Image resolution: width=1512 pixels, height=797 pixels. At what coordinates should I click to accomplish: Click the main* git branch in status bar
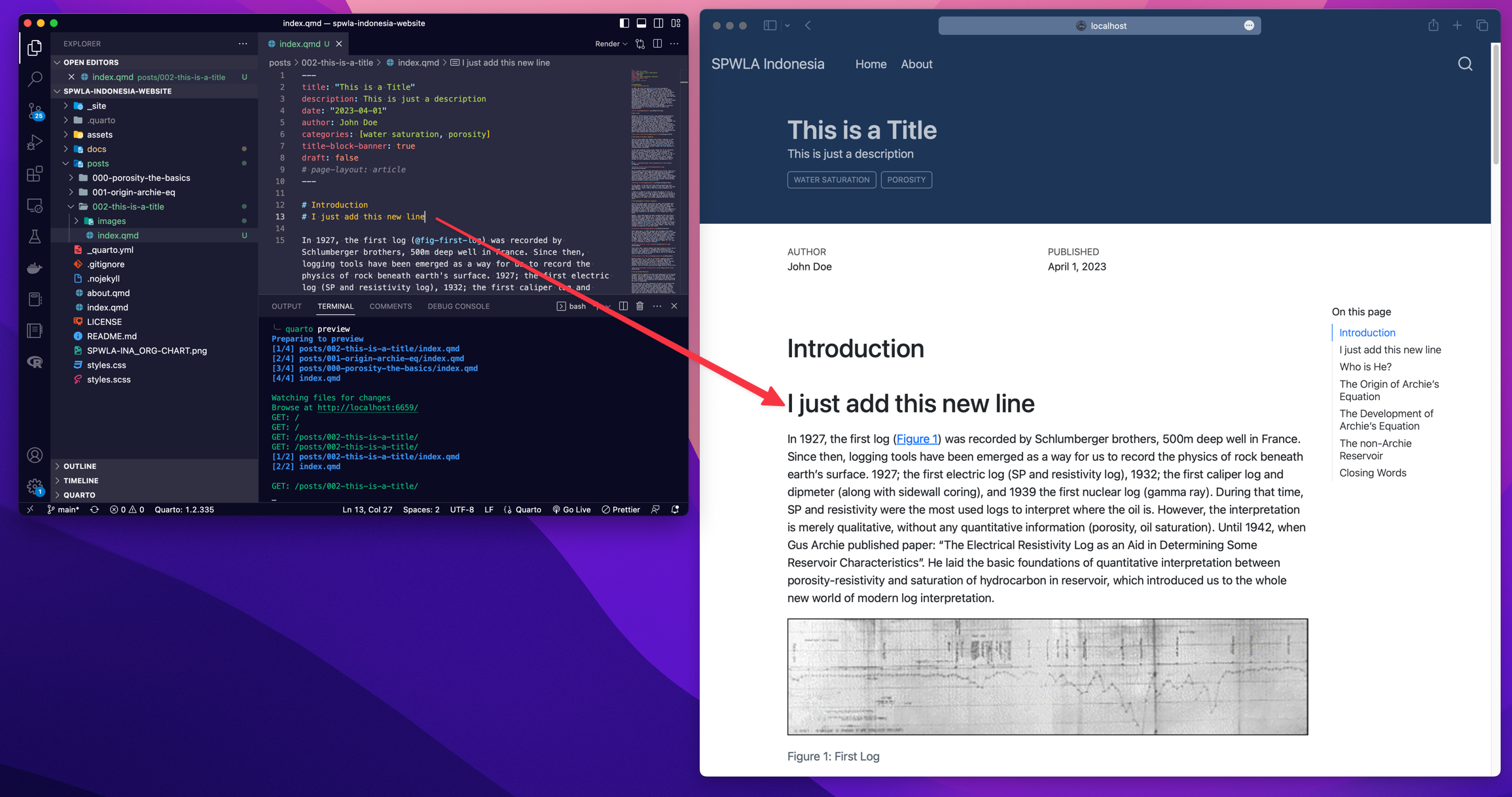tap(63, 510)
